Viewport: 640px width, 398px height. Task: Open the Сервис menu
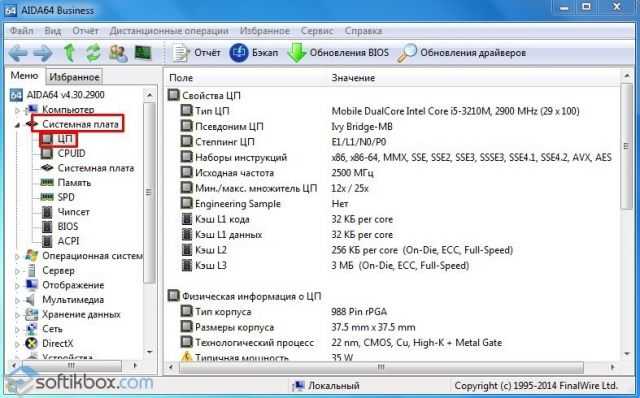(x=317, y=31)
